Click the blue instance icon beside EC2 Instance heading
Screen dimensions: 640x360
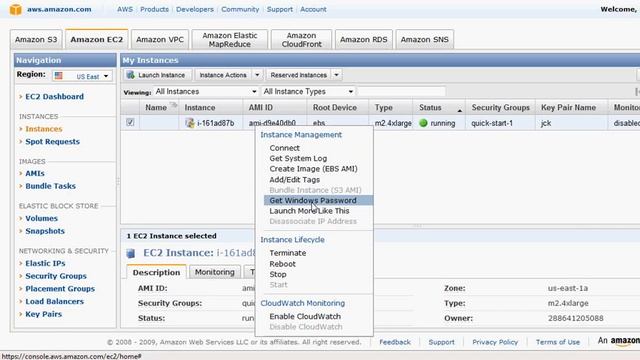point(131,253)
